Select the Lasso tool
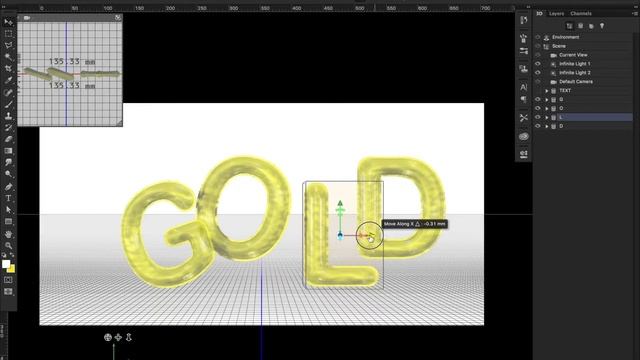 (x=8, y=45)
